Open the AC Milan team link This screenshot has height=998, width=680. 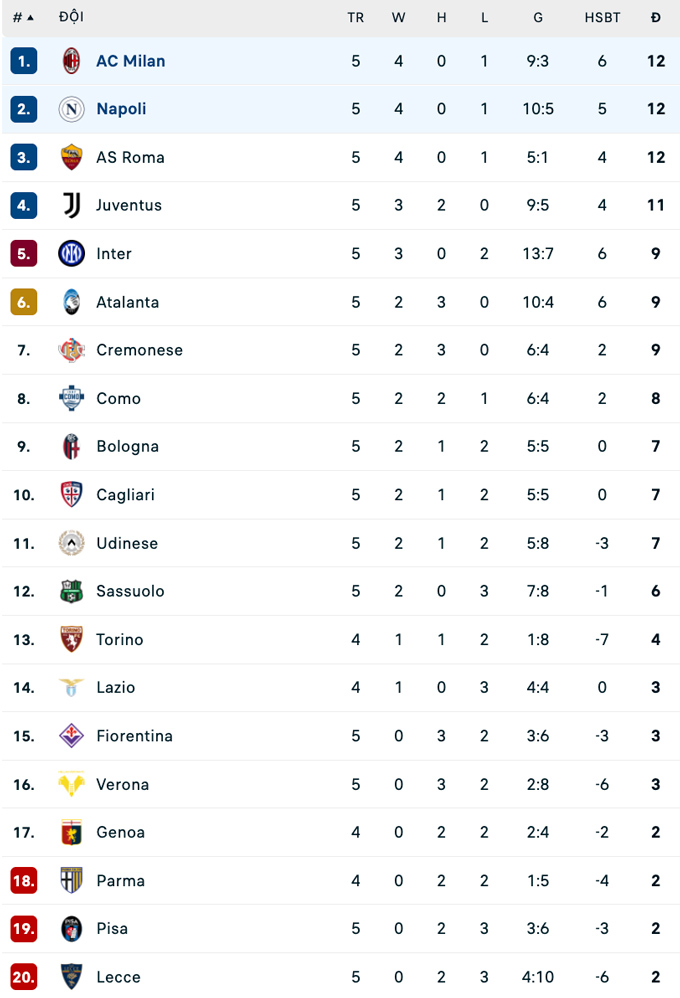pyautogui.click(x=130, y=61)
